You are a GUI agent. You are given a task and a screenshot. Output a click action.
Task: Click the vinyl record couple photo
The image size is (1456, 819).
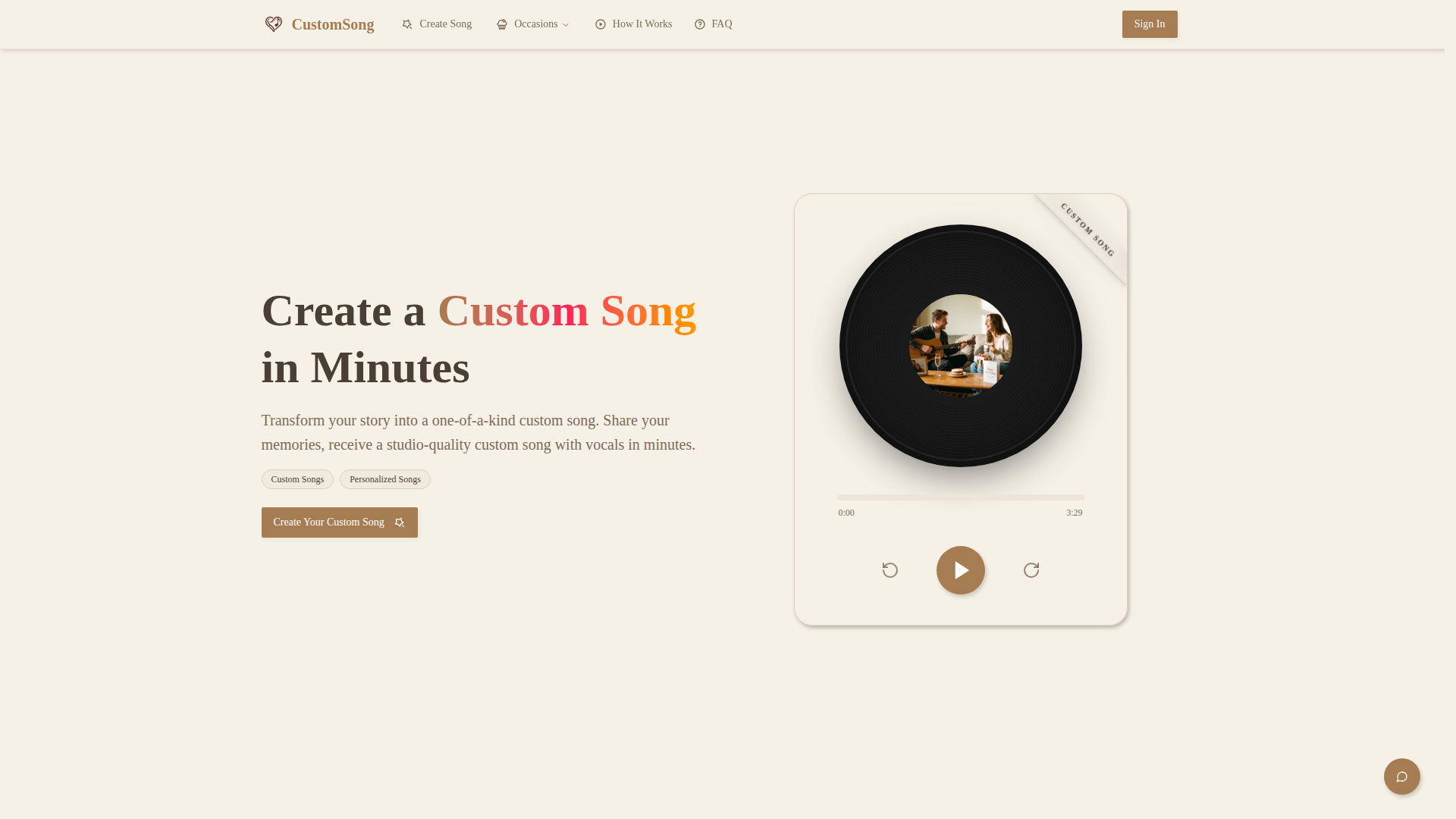(x=961, y=346)
